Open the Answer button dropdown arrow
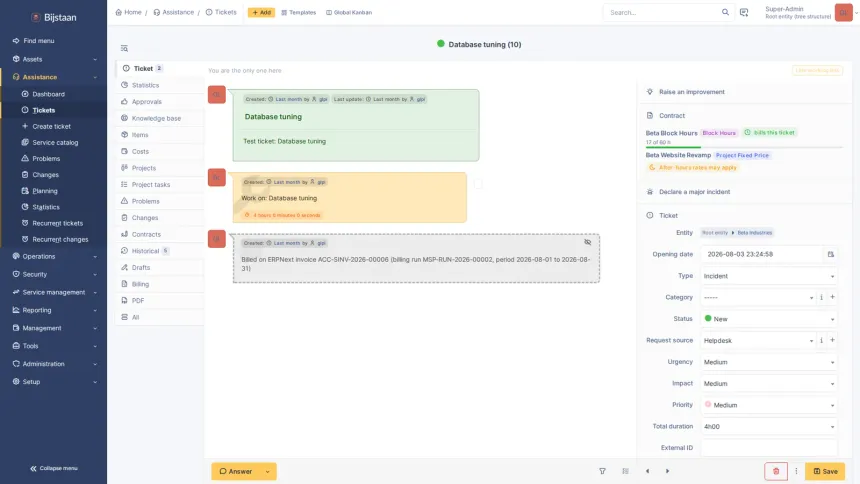 click(x=268, y=471)
